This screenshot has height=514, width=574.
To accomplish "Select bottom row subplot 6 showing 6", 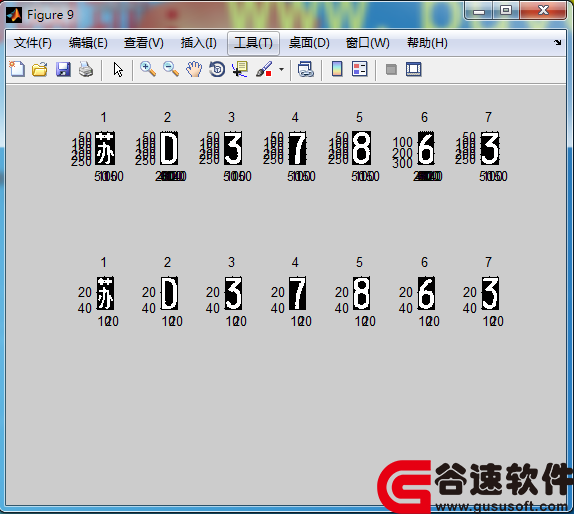I will (426, 293).
